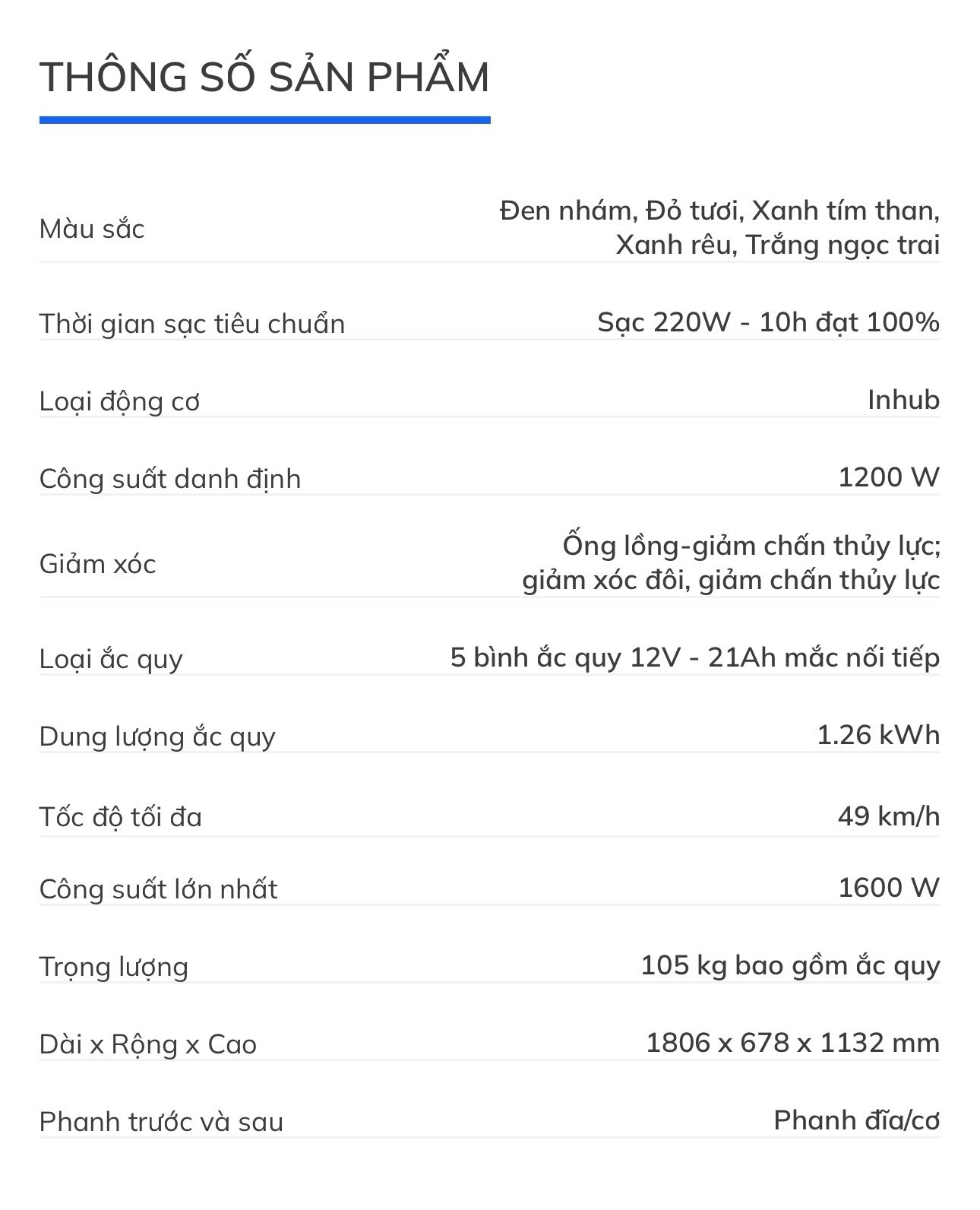Click the Phanh đĩa/cơ brake value
Screen dimensions: 980x1210
coord(857,1120)
